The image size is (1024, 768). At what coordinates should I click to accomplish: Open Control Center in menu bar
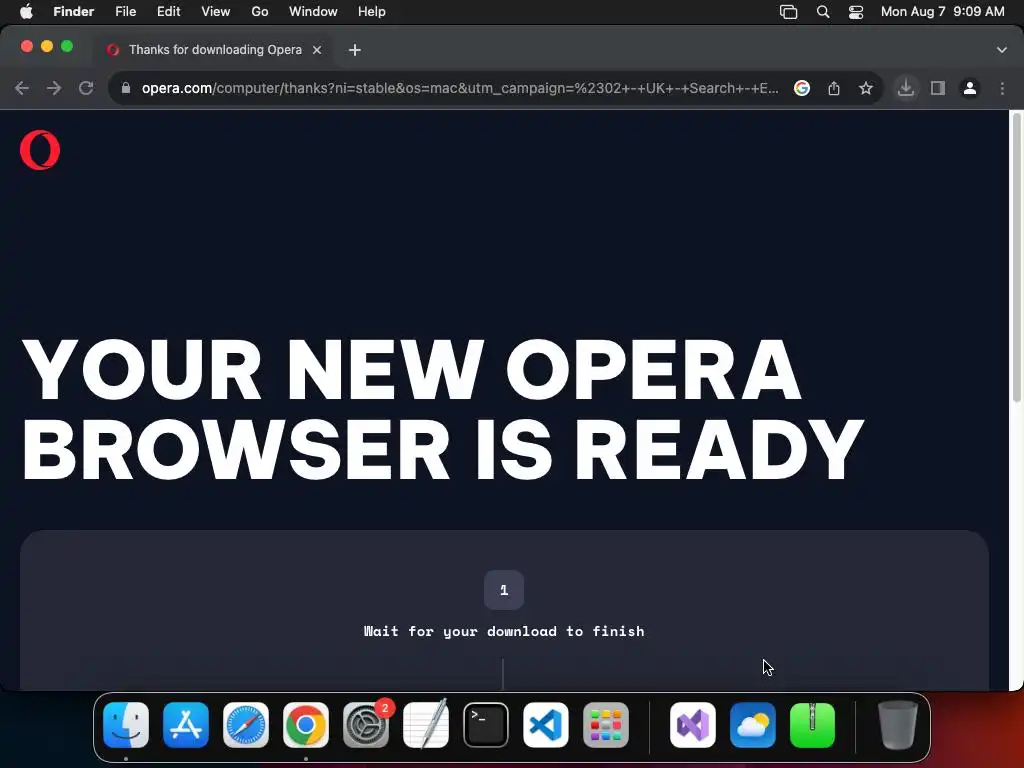tap(856, 12)
